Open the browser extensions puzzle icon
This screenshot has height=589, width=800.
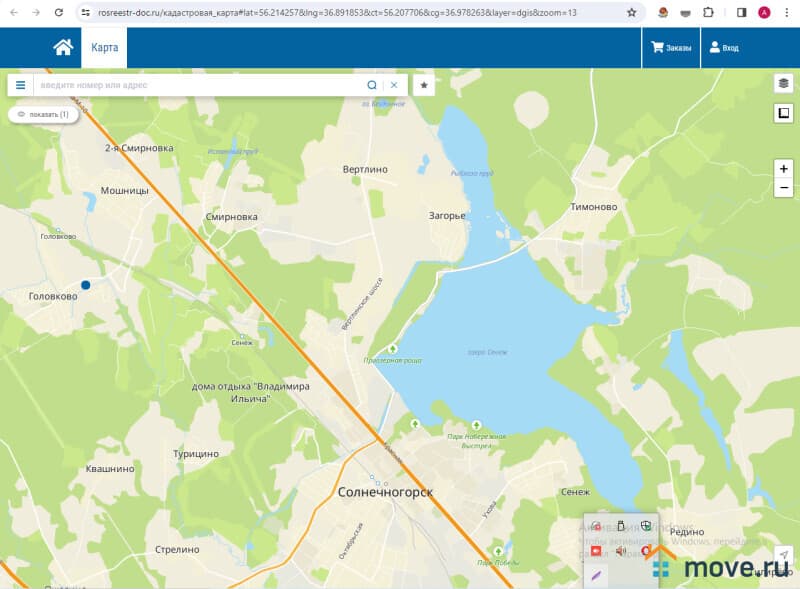point(708,13)
